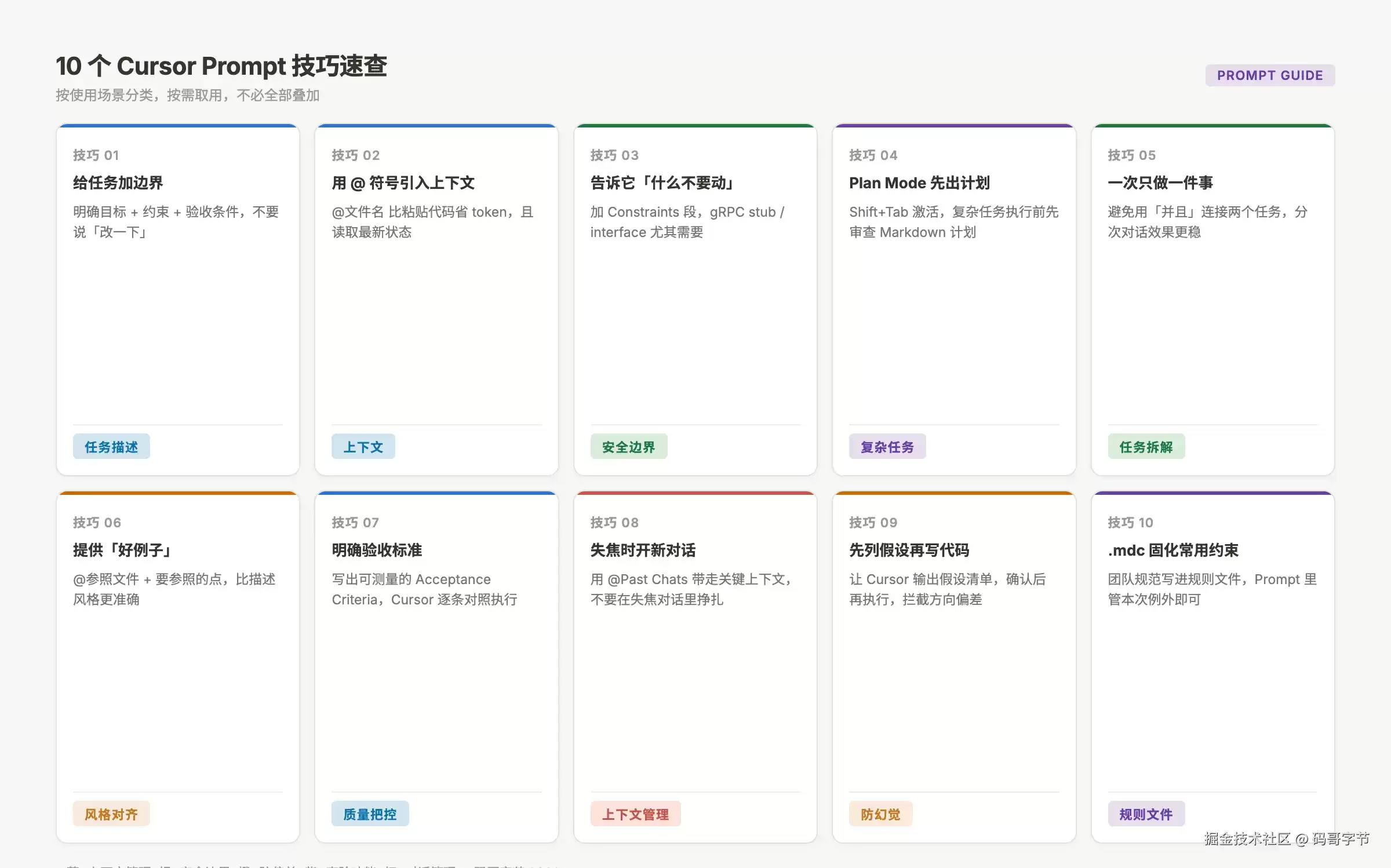
Task: Click the label 技巧 07
Action: coord(355,523)
